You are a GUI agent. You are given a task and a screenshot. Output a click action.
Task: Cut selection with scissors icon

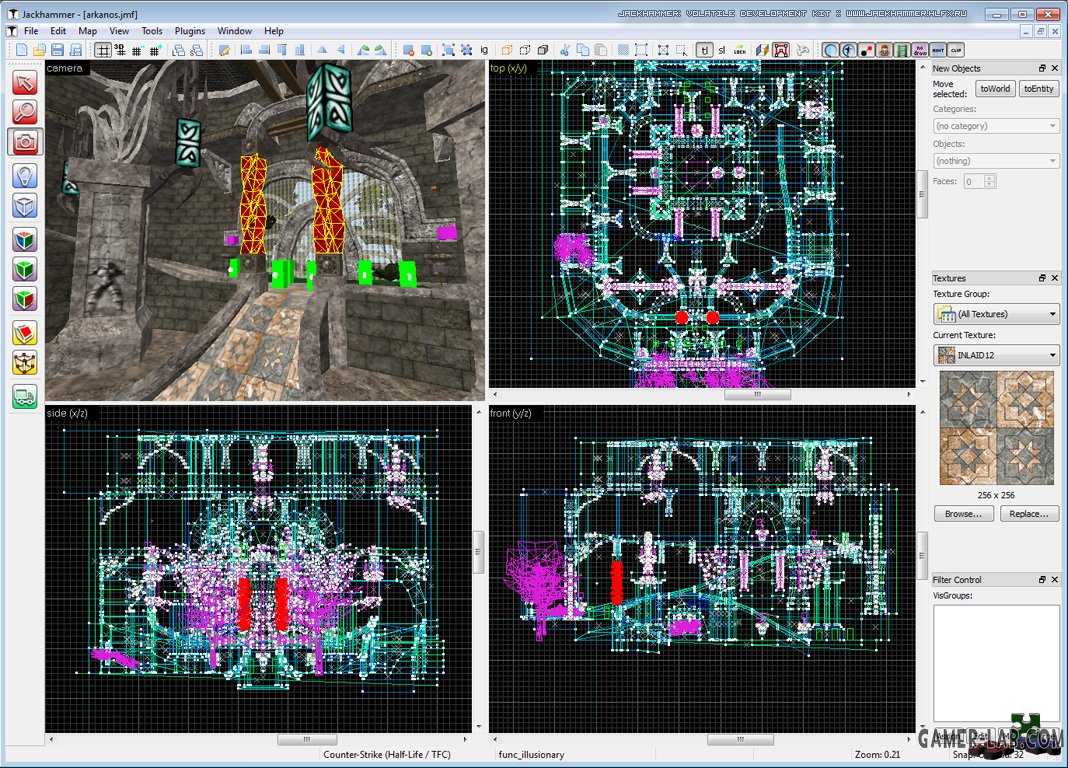tap(565, 50)
